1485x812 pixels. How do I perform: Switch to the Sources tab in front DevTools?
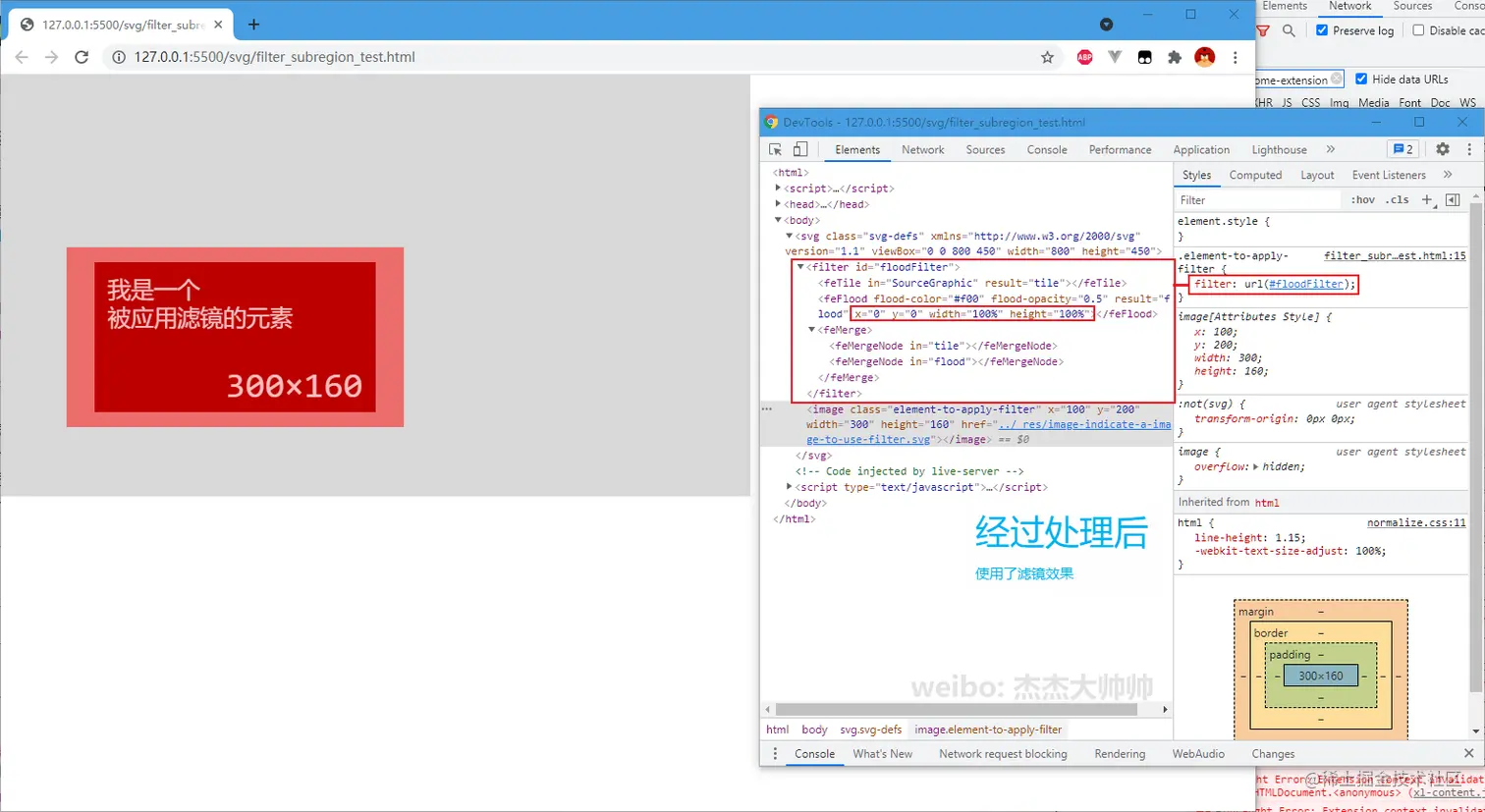coord(985,149)
